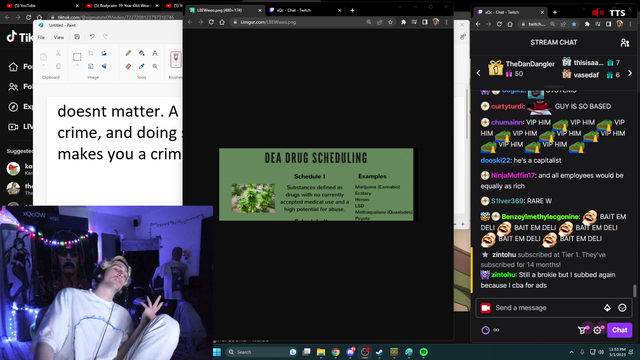640x360 pixels.
Task: Open File Explorer from the taskbar
Action: point(321,352)
